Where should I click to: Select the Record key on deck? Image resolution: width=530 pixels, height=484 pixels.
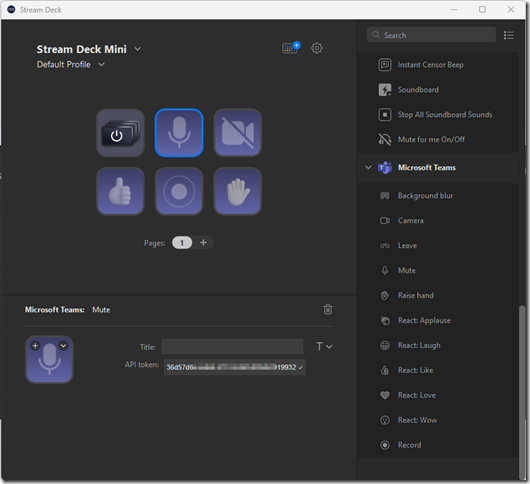(x=179, y=191)
